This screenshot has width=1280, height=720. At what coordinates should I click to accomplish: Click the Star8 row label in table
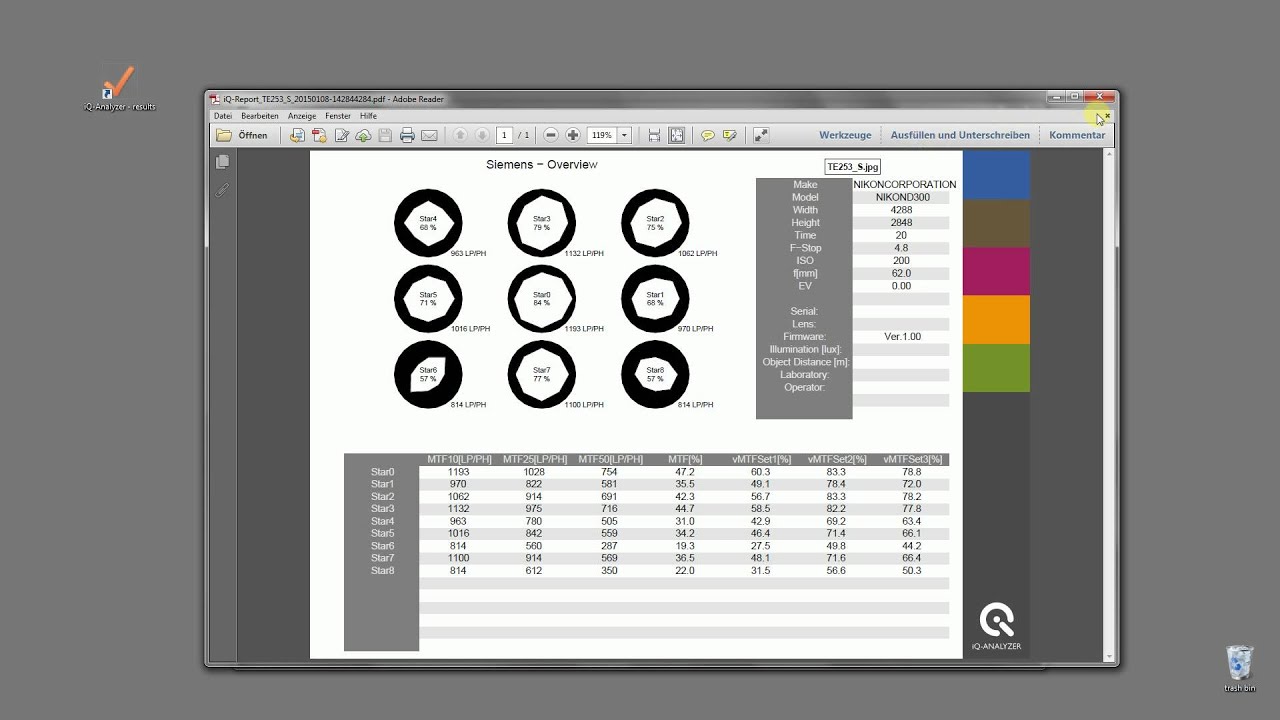point(382,570)
